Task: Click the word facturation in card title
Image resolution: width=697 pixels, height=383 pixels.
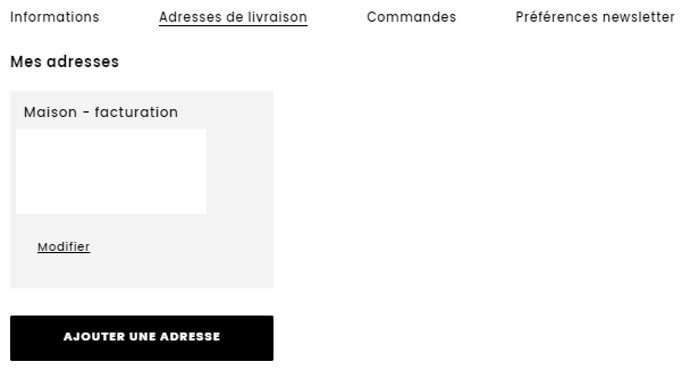Action: tap(136, 112)
